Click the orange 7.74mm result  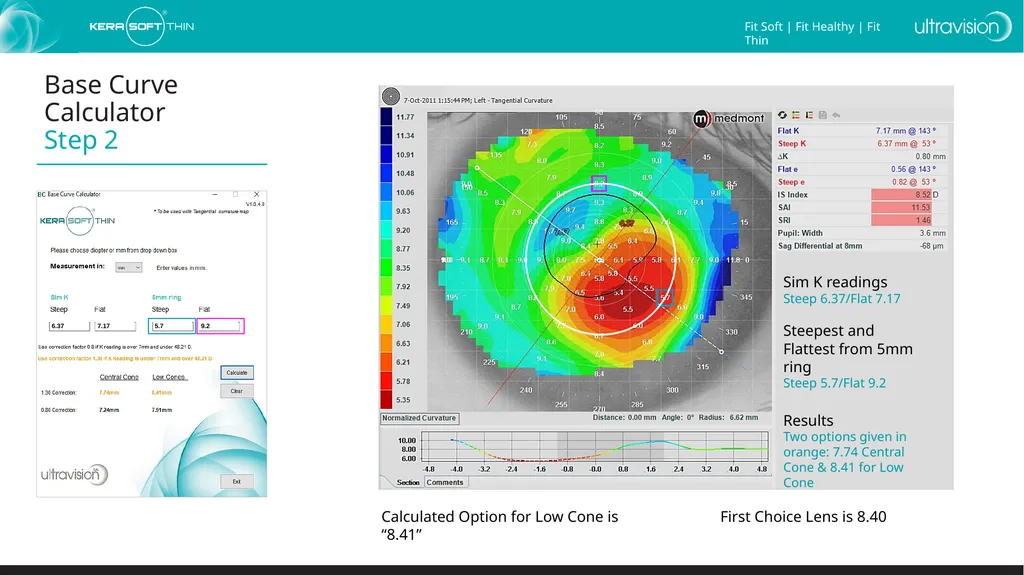[109, 393]
